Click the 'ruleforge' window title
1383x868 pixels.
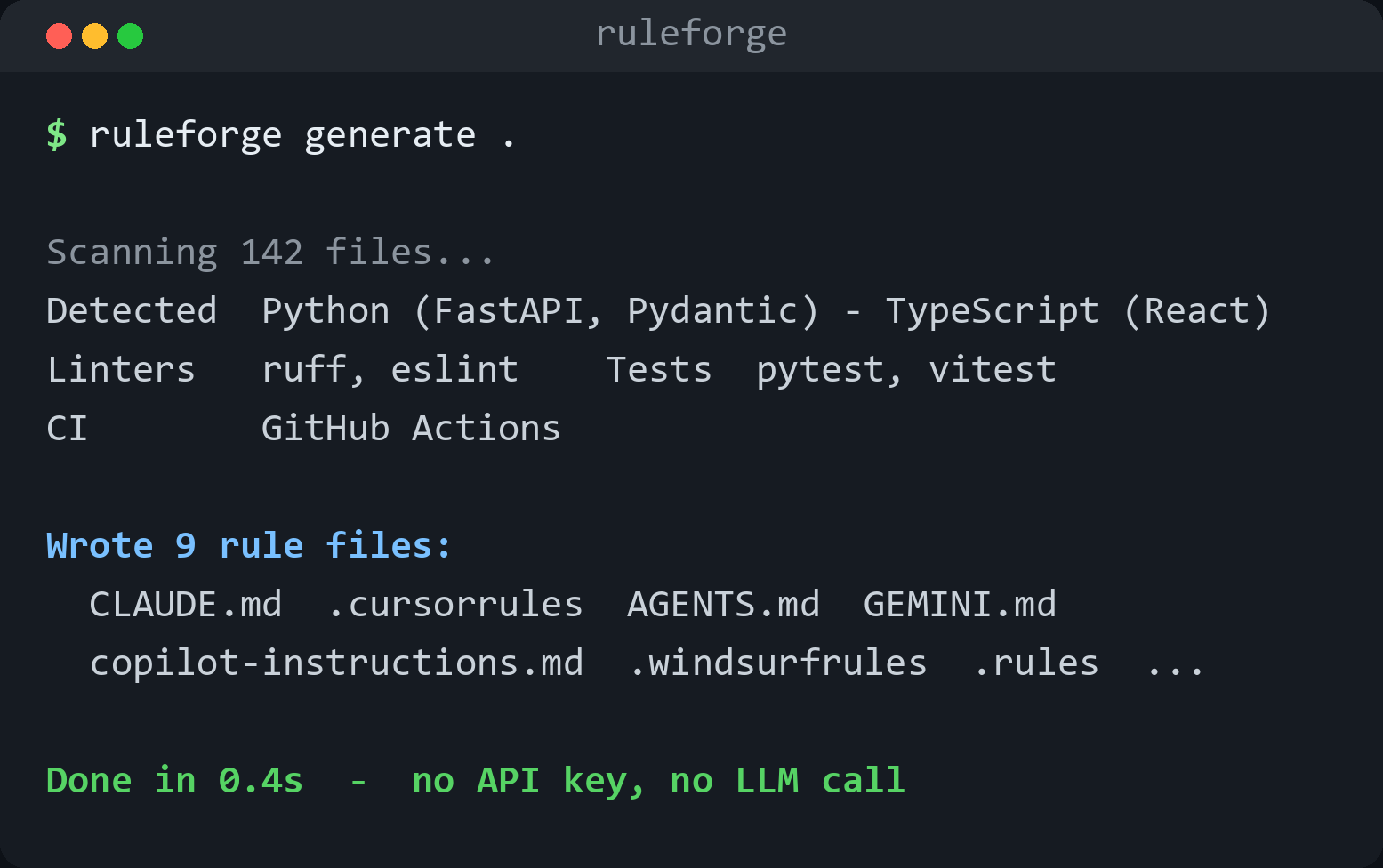(691, 35)
